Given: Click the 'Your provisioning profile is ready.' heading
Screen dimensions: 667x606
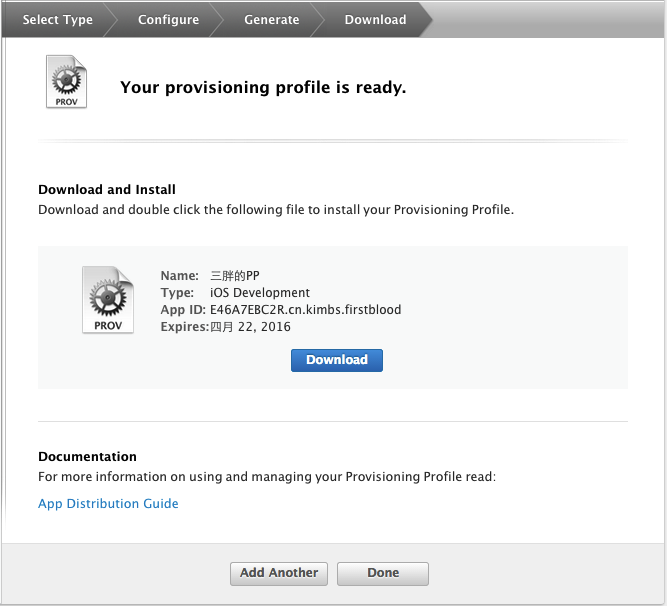Looking at the screenshot, I should [263, 88].
